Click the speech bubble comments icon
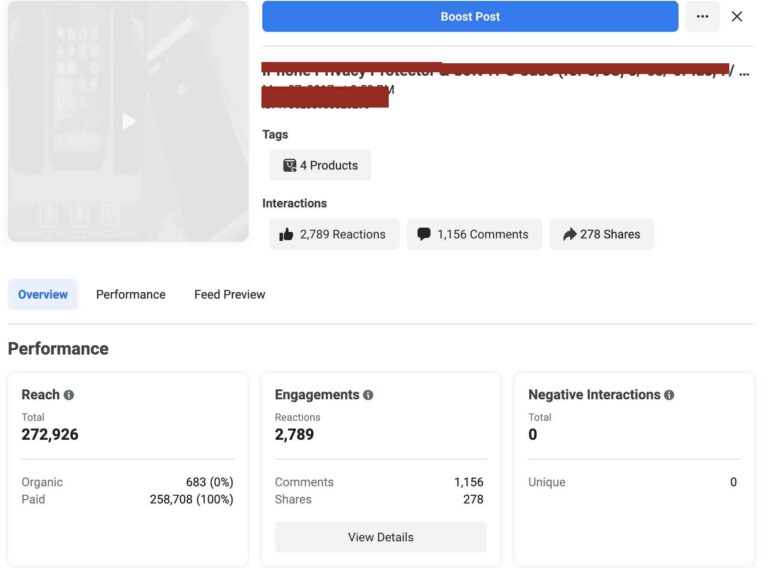The height and width of the screenshot is (568, 768). pyautogui.click(x=424, y=234)
